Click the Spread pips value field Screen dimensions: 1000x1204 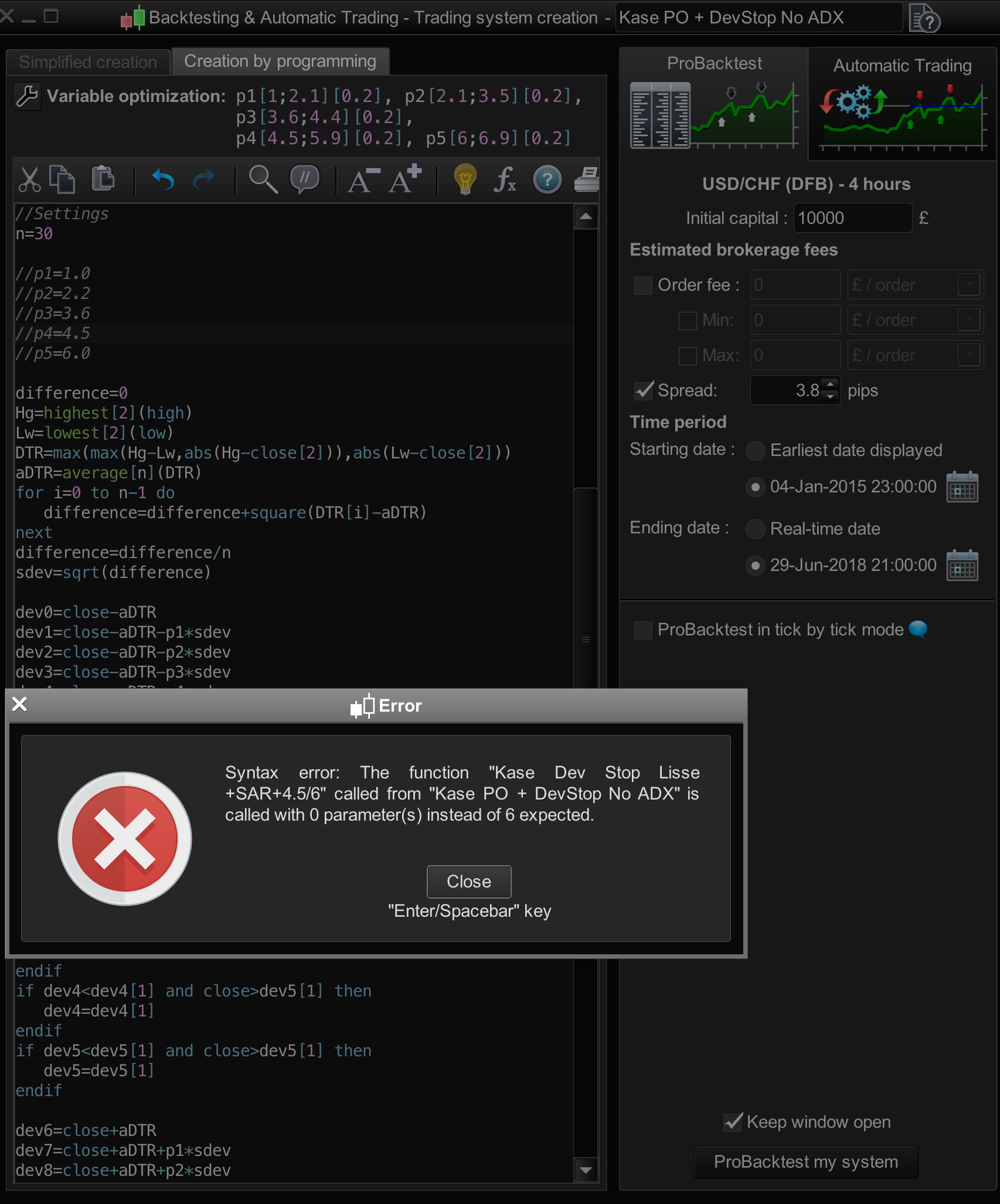click(x=787, y=390)
